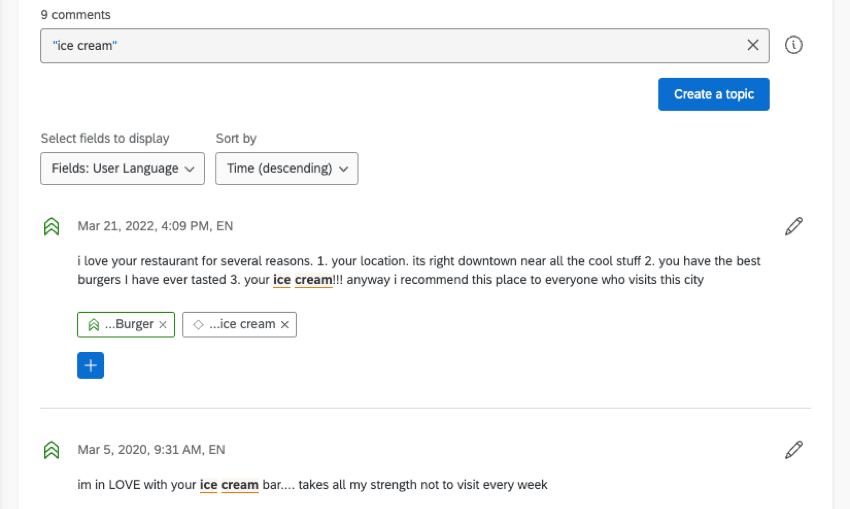
Task: Edit the Mar 21, 2022 comment
Action: click(794, 226)
